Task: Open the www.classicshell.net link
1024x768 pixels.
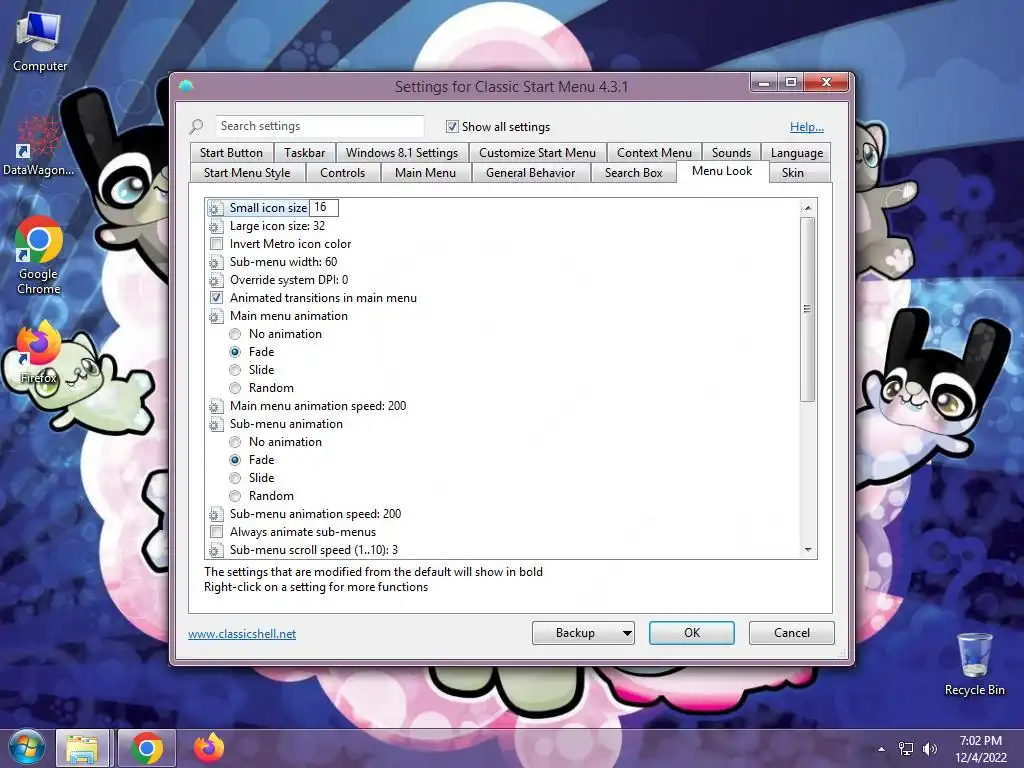Action: click(x=242, y=633)
